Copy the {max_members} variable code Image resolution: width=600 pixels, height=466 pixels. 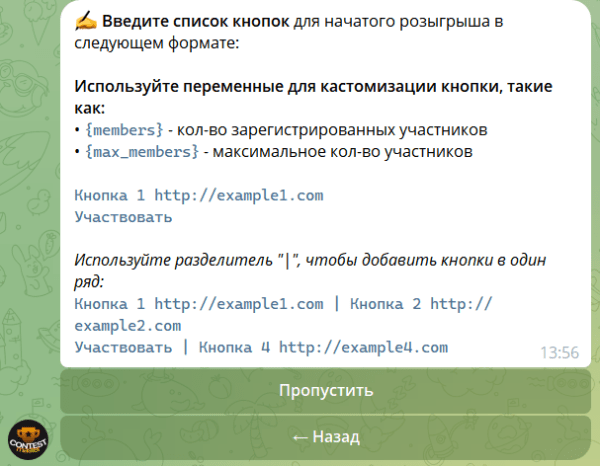(142, 152)
